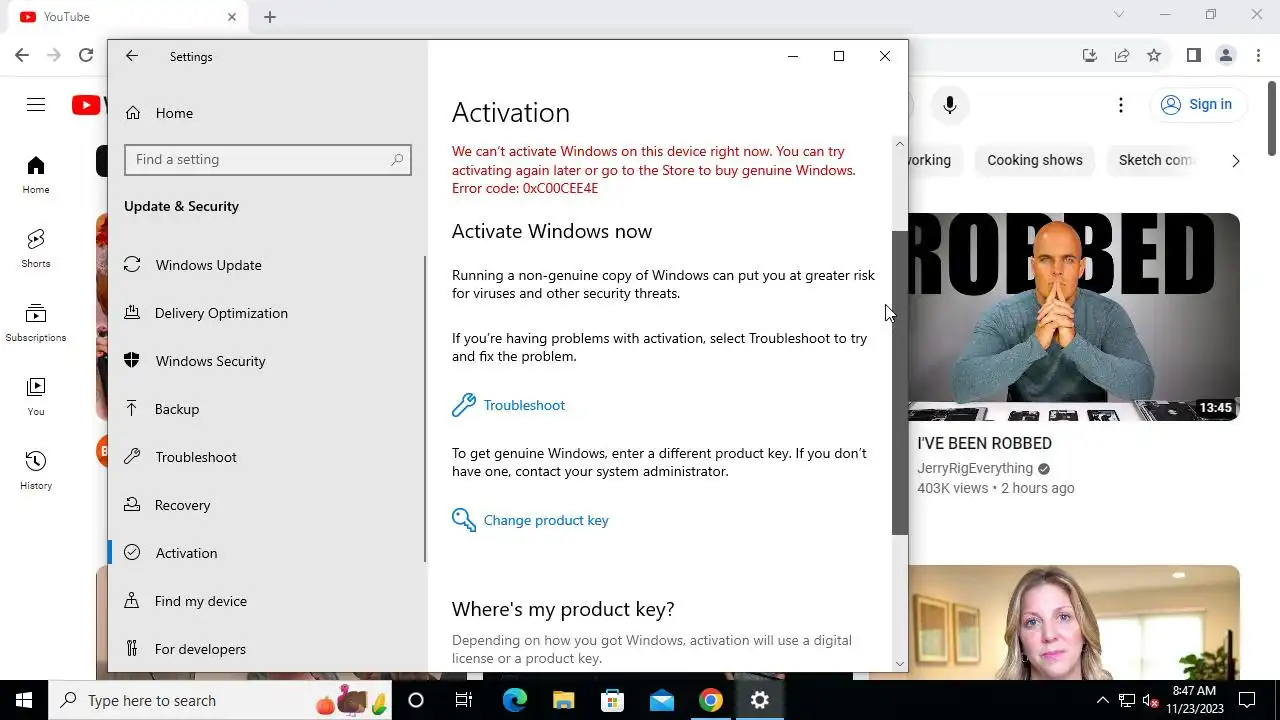The width and height of the screenshot is (1280, 720).
Task: Open the I'VE BEEN ROBBED video thumbnail
Action: coord(1074,317)
